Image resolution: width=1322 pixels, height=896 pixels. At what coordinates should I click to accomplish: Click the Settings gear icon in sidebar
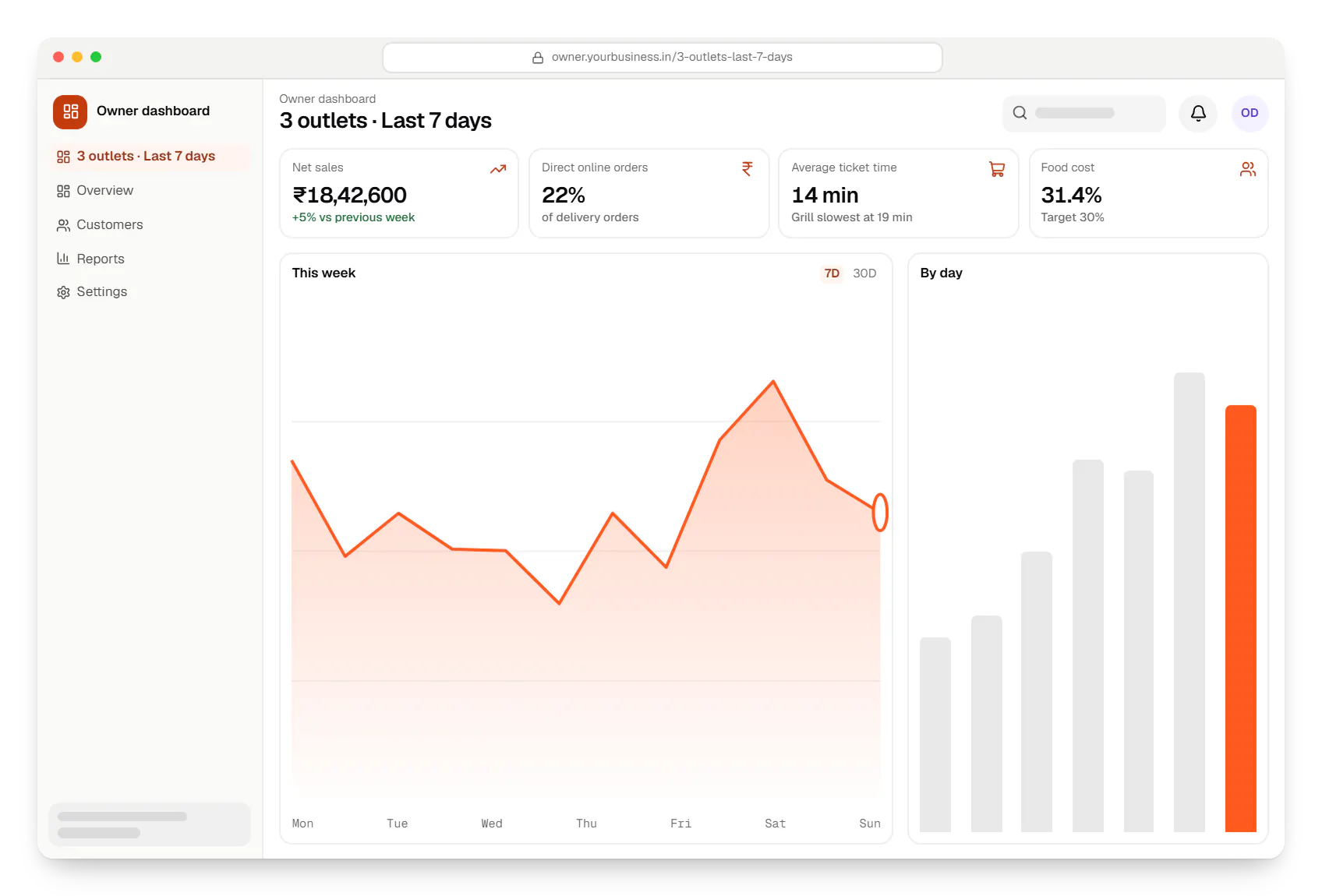click(63, 292)
